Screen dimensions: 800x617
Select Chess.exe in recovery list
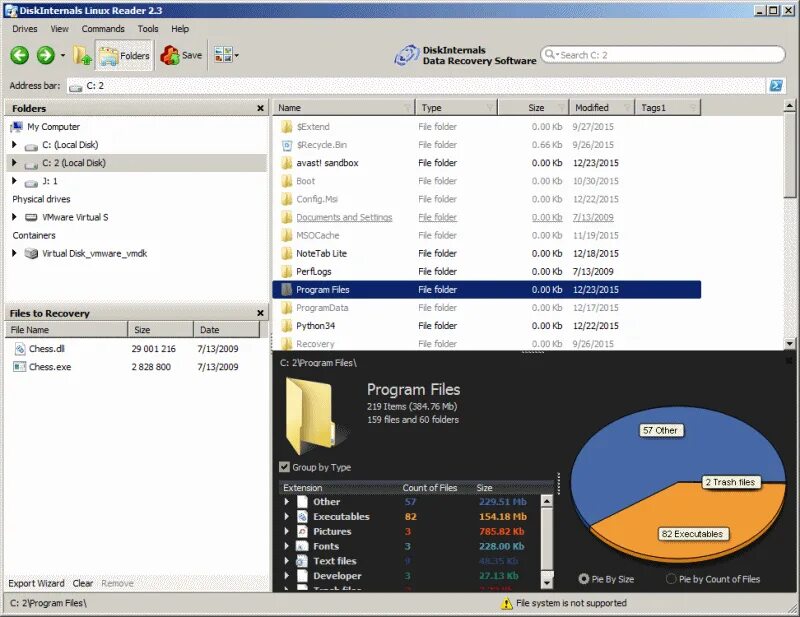pyautogui.click(x=50, y=366)
